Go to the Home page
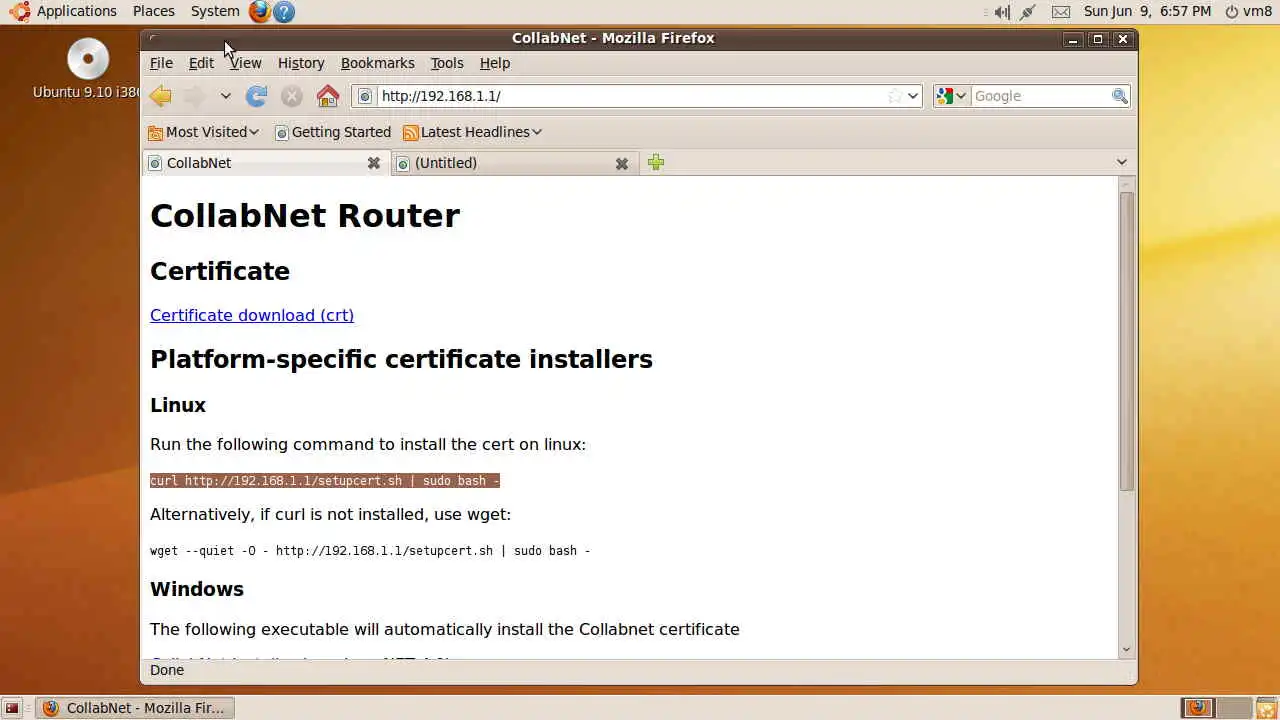1280x720 pixels. click(328, 96)
